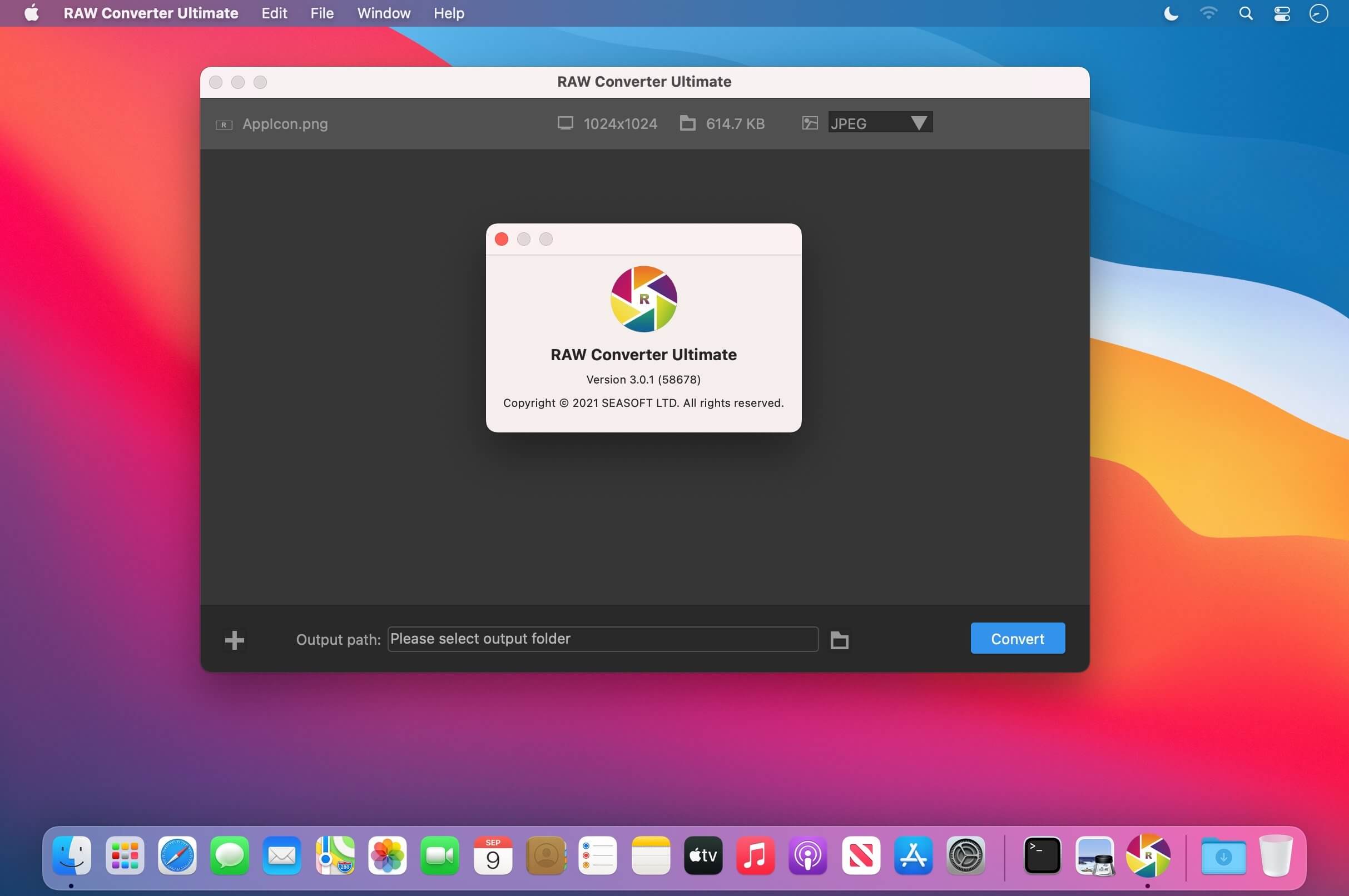The image size is (1349, 896).
Task: Open the Apple menu
Action: 32,13
